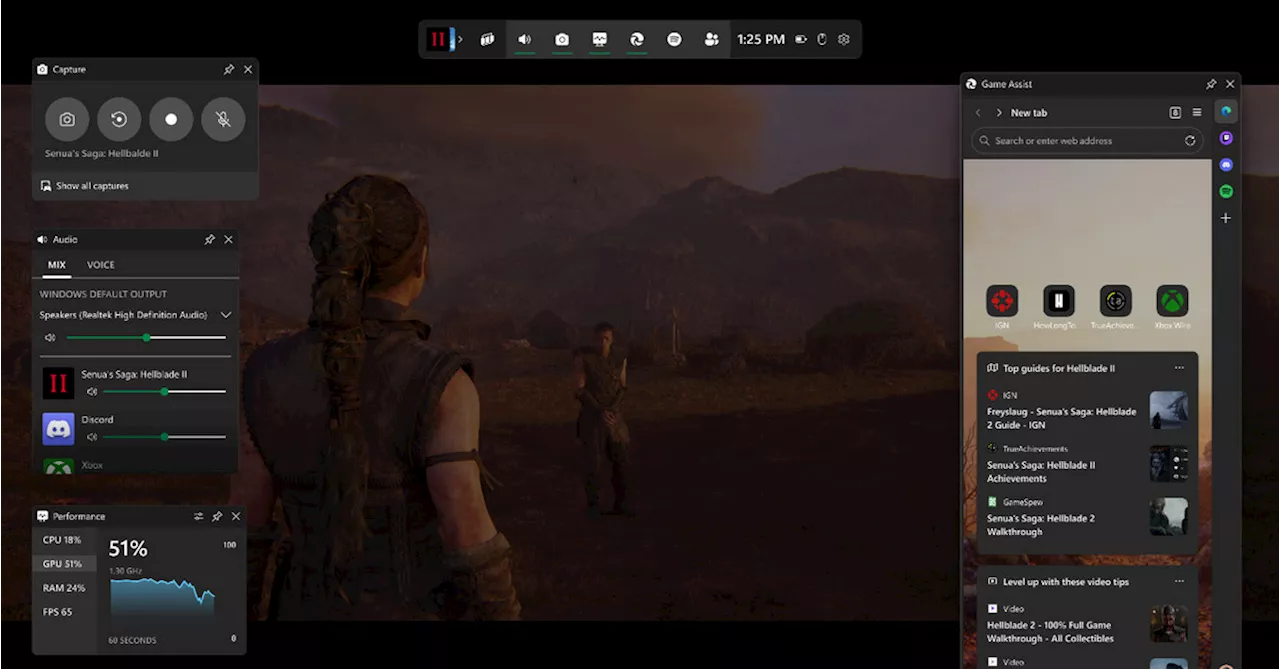Open Hellblade 2 - 100% Full Game Walkthrough video
The height and width of the screenshot is (669, 1280).
click(1050, 632)
